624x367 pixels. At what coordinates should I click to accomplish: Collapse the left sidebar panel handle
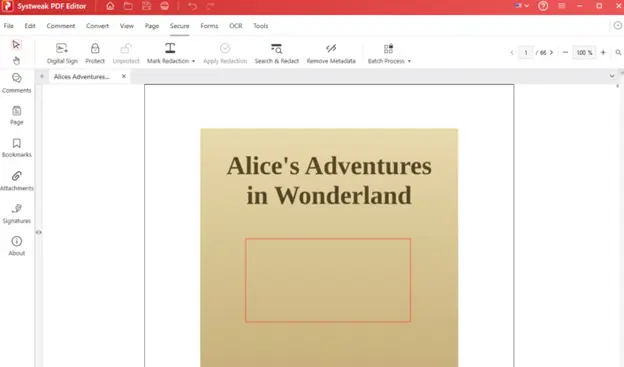tap(39, 232)
